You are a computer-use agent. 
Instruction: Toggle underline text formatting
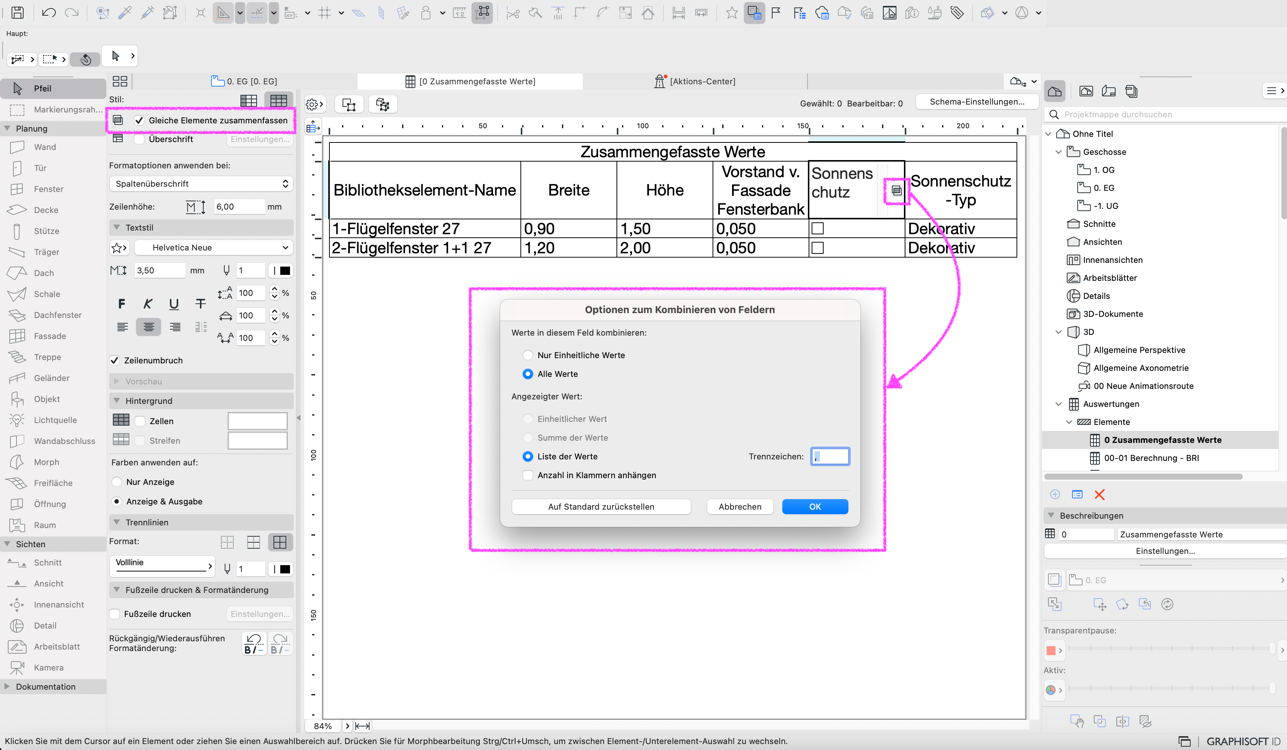(x=174, y=304)
